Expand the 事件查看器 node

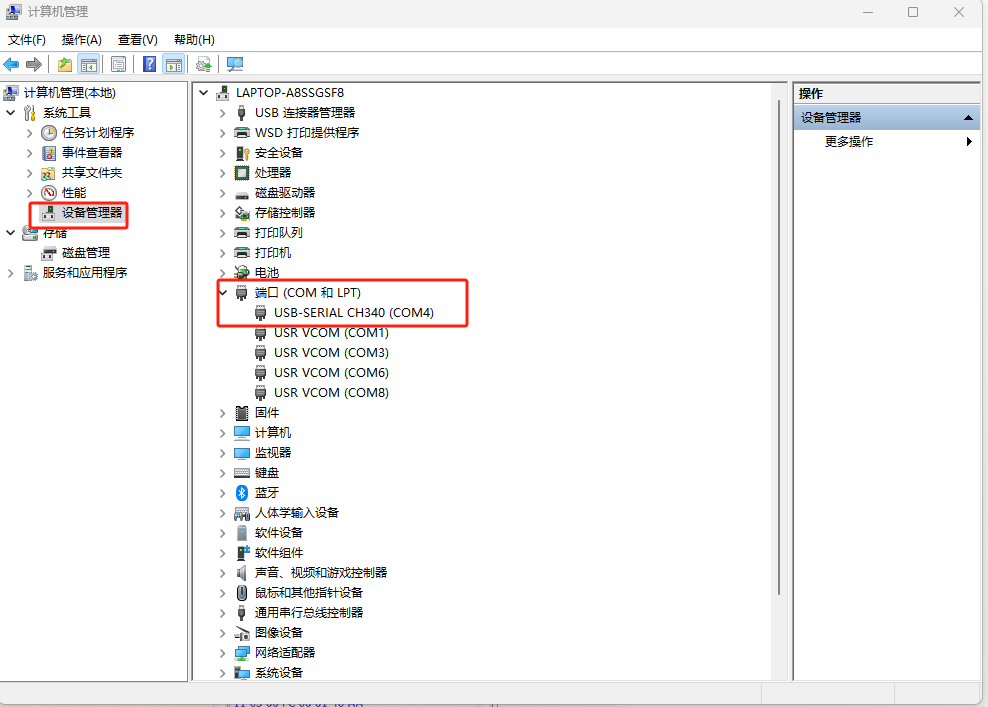(x=29, y=153)
